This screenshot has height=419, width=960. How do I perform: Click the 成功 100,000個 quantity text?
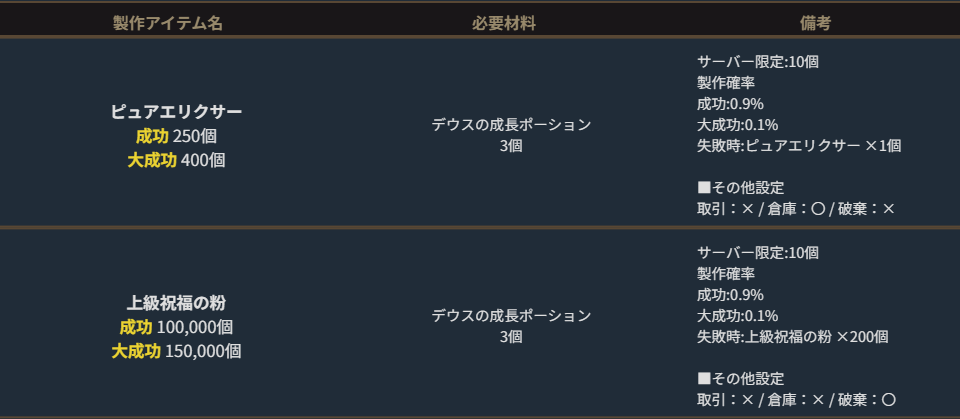pos(176,327)
